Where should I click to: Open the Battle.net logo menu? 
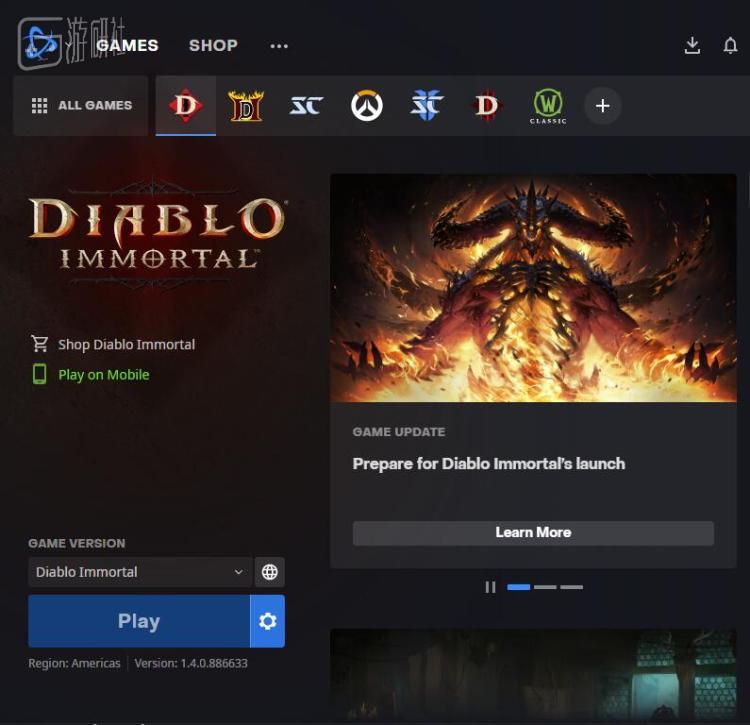tap(40, 44)
